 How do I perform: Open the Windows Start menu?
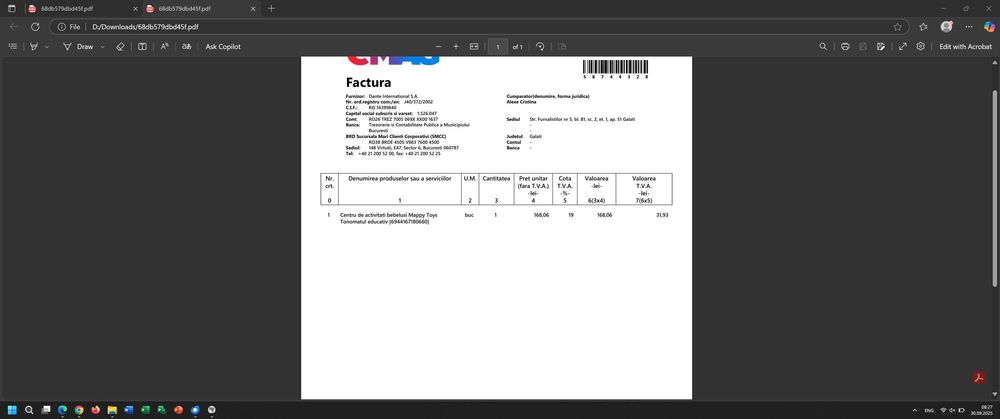[x=12, y=409]
